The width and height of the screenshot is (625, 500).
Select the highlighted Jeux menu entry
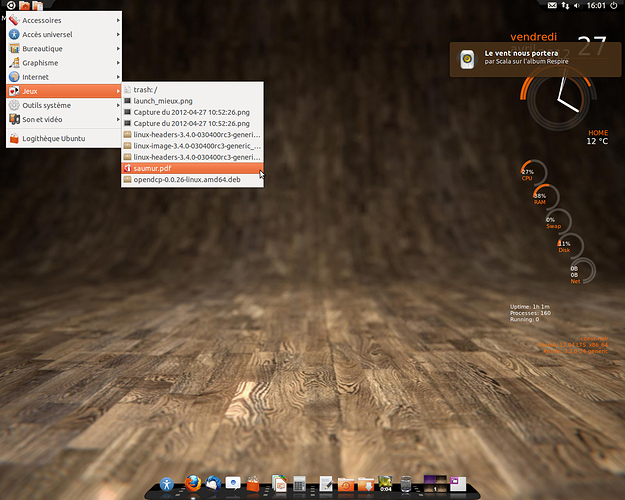pyautogui.click(x=64, y=91)
